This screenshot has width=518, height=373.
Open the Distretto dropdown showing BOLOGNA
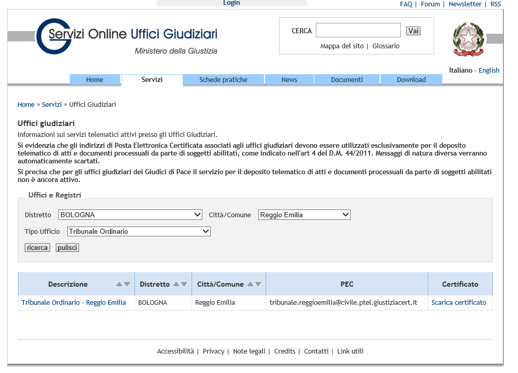click(130, 215)
